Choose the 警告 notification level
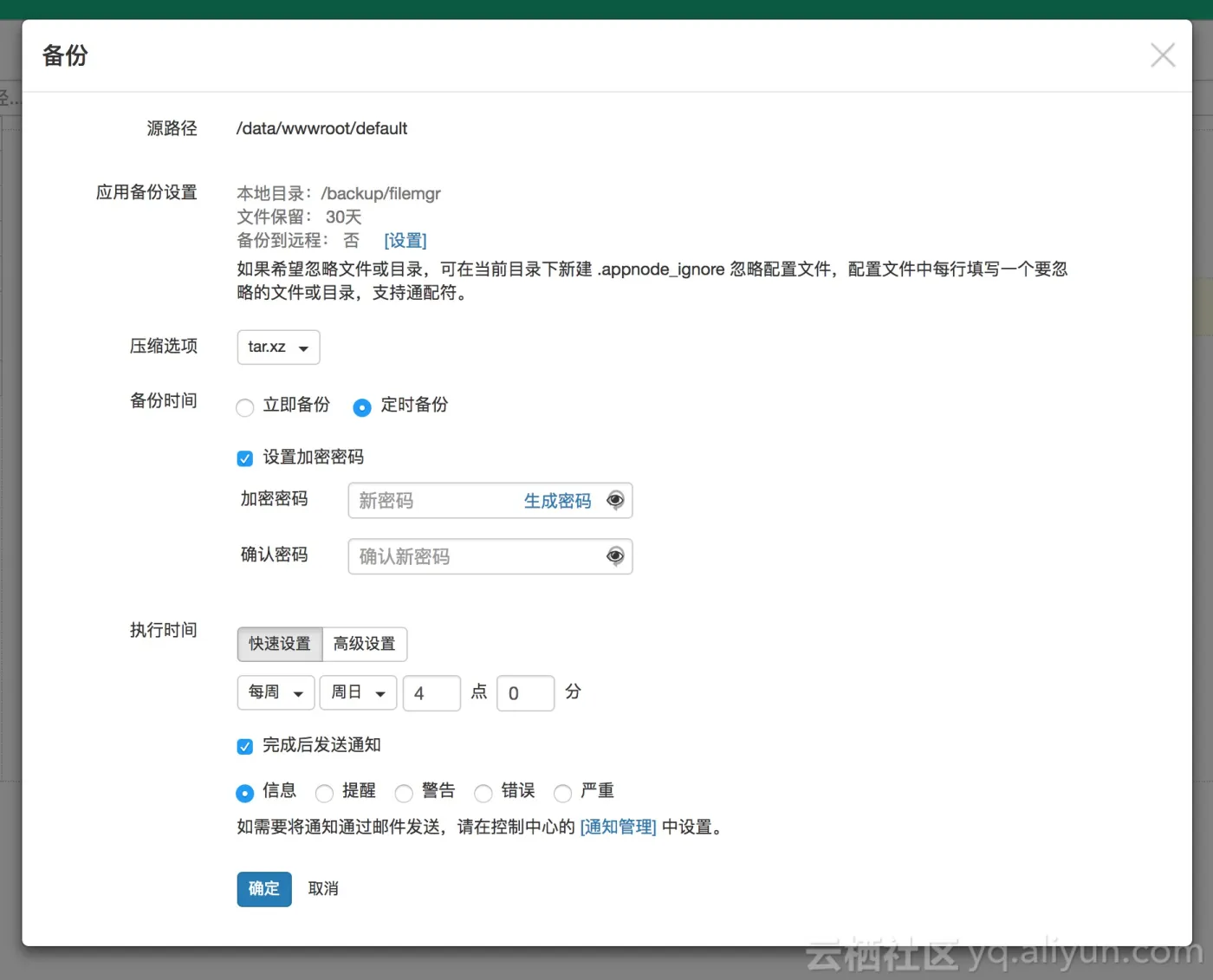 (404, 792)
